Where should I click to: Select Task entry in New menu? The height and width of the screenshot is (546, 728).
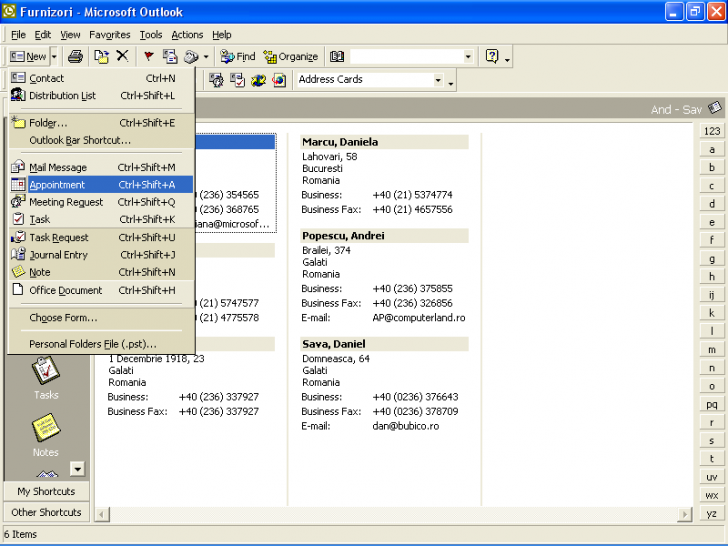101,219
